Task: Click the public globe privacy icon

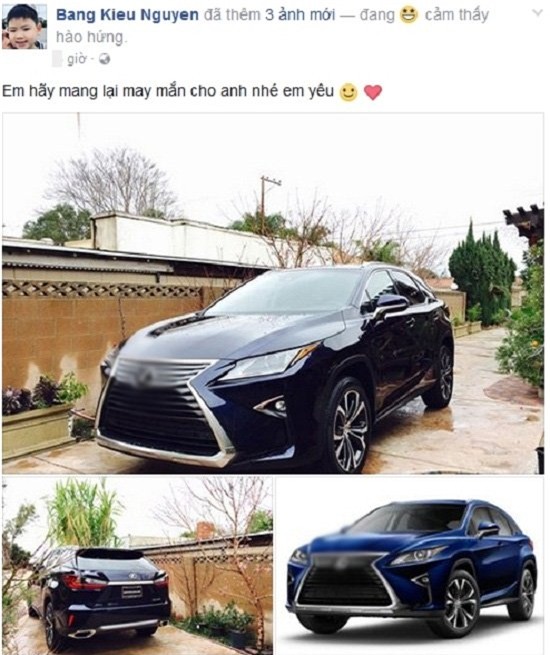Action: tap(104, 59)
